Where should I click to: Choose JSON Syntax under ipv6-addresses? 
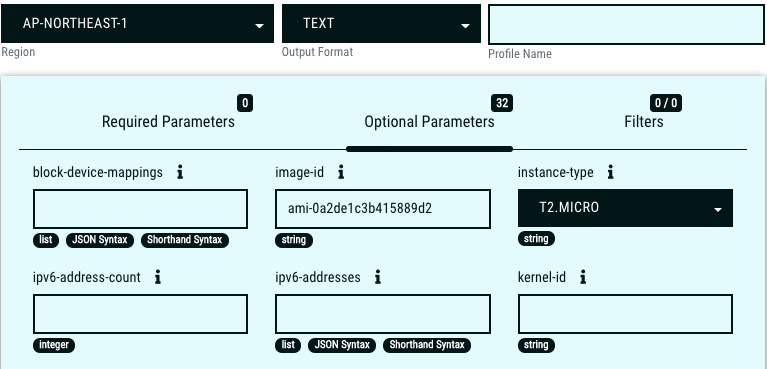click(x=342, y=345)
